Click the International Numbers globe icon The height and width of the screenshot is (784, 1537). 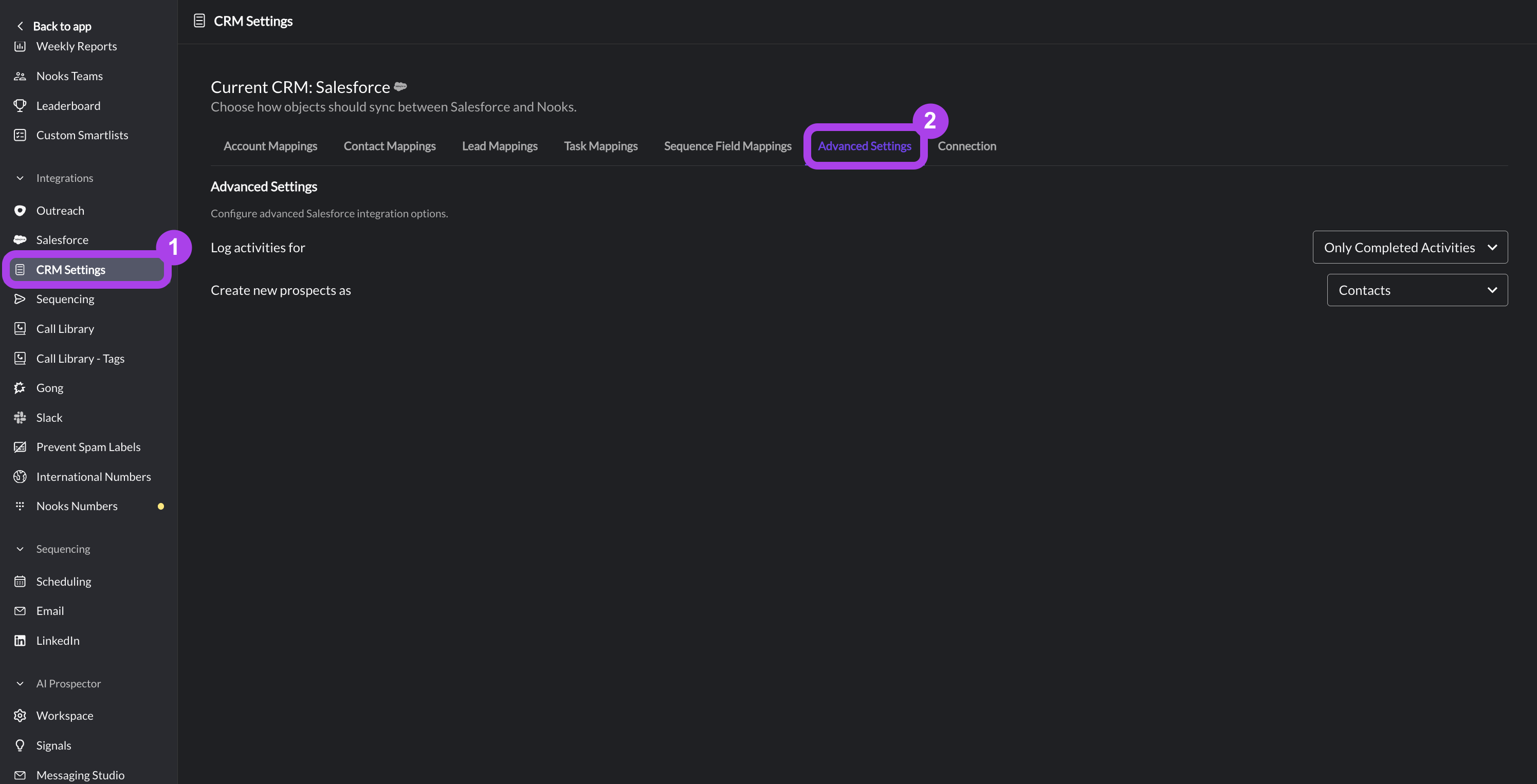point(20,476)
